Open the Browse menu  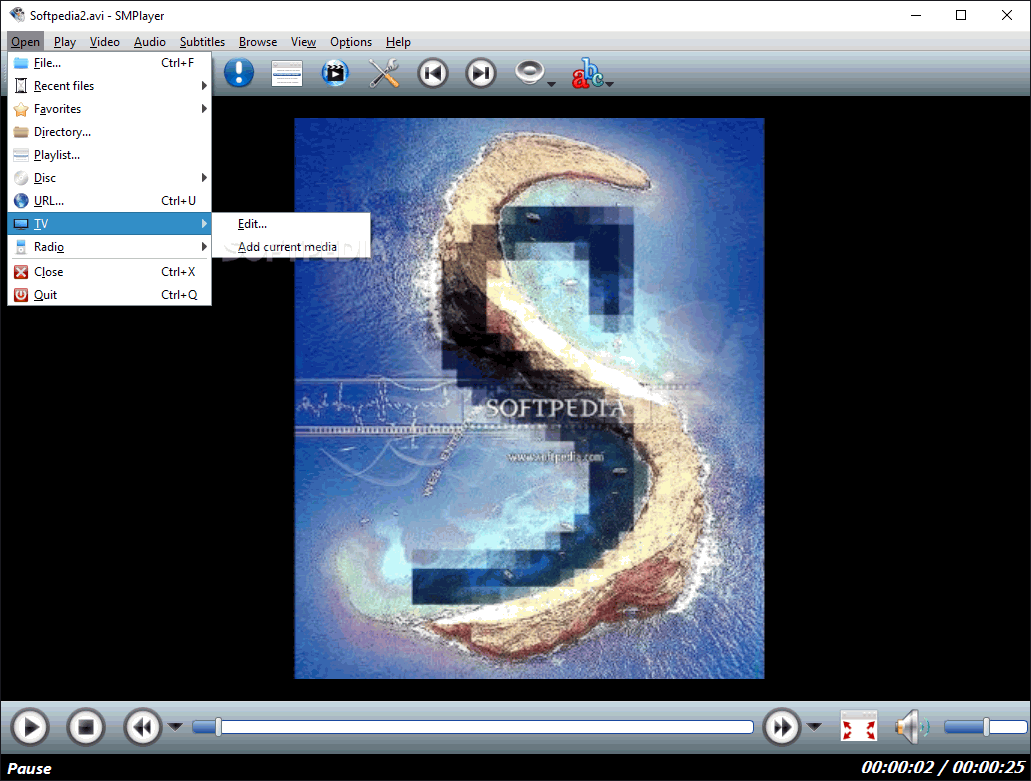point(258,41)
